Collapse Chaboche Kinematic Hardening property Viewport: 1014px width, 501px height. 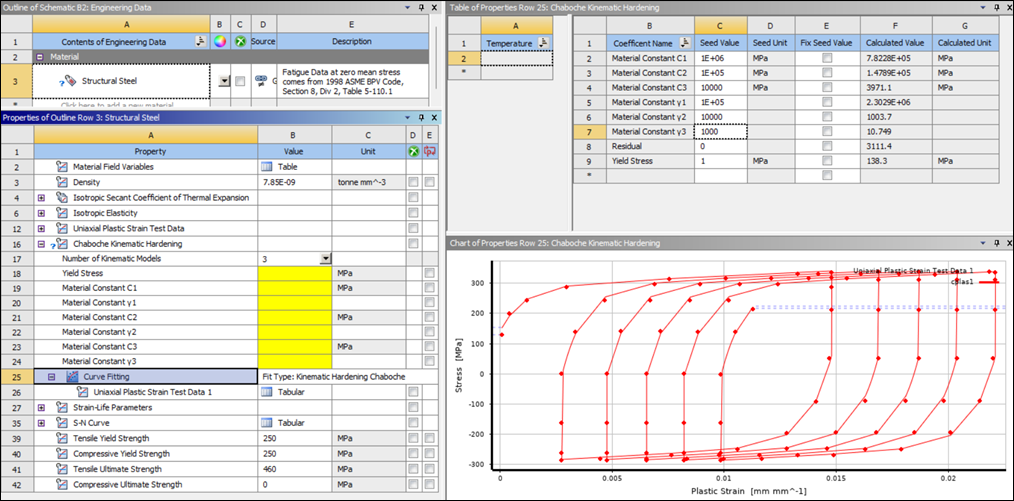pyautogui.click(x=41, y=244)
